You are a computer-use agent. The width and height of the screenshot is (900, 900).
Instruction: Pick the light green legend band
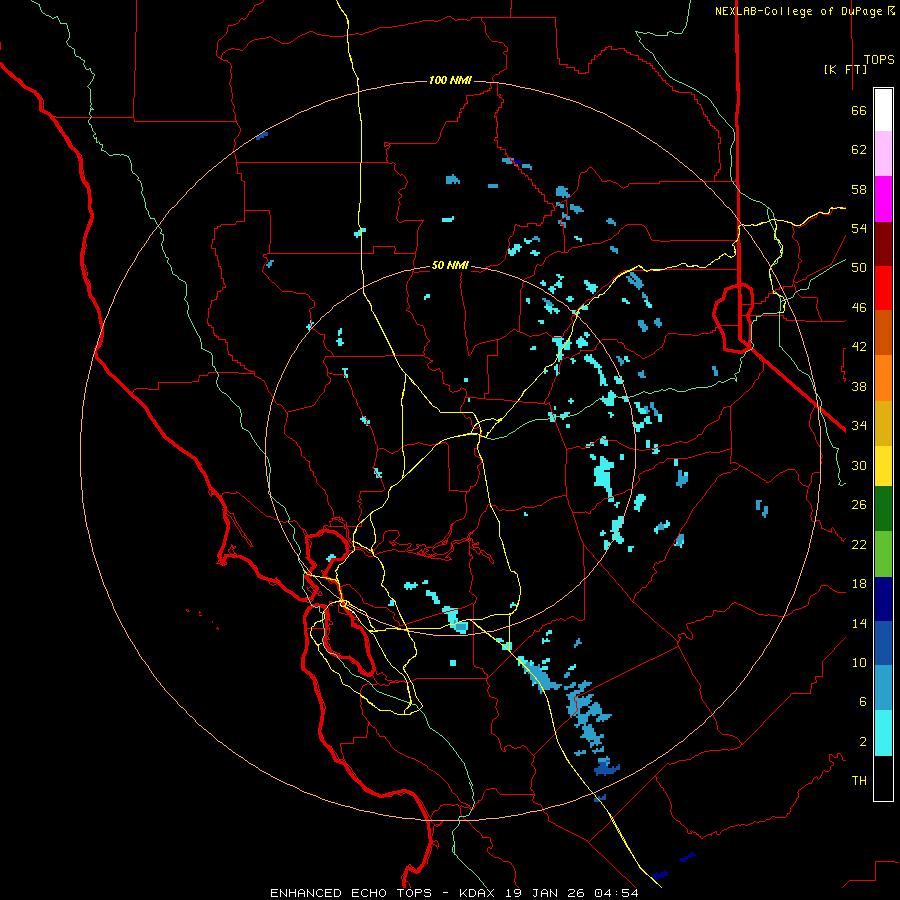coord(883,553)
